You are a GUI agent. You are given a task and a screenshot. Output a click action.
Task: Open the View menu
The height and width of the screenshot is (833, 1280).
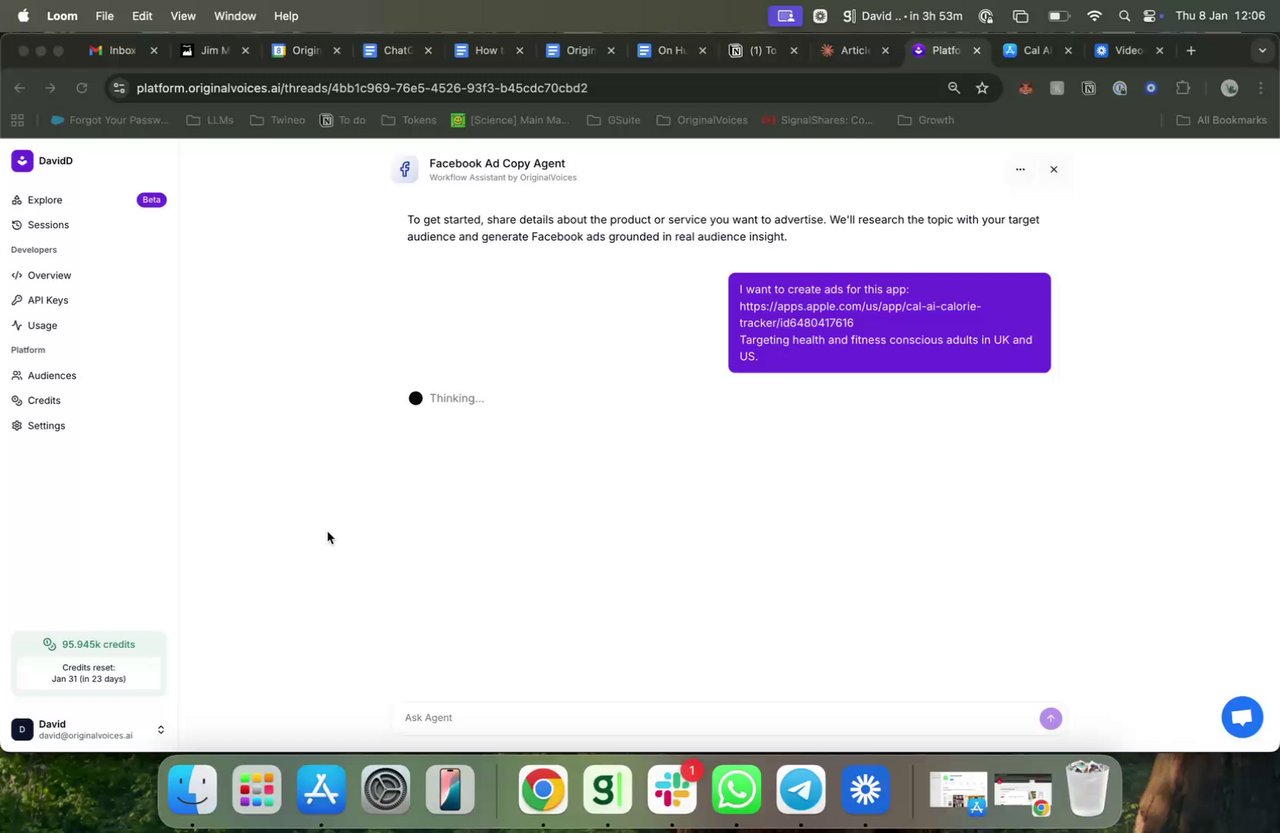pyautogui.click(x=183, y=16)
